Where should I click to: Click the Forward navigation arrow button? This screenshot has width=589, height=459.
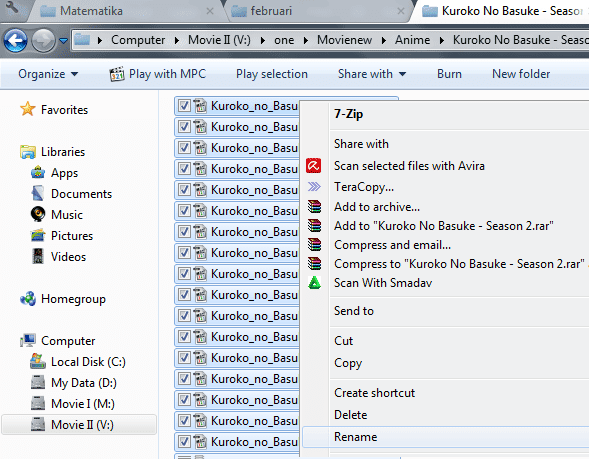coord(43,40)
